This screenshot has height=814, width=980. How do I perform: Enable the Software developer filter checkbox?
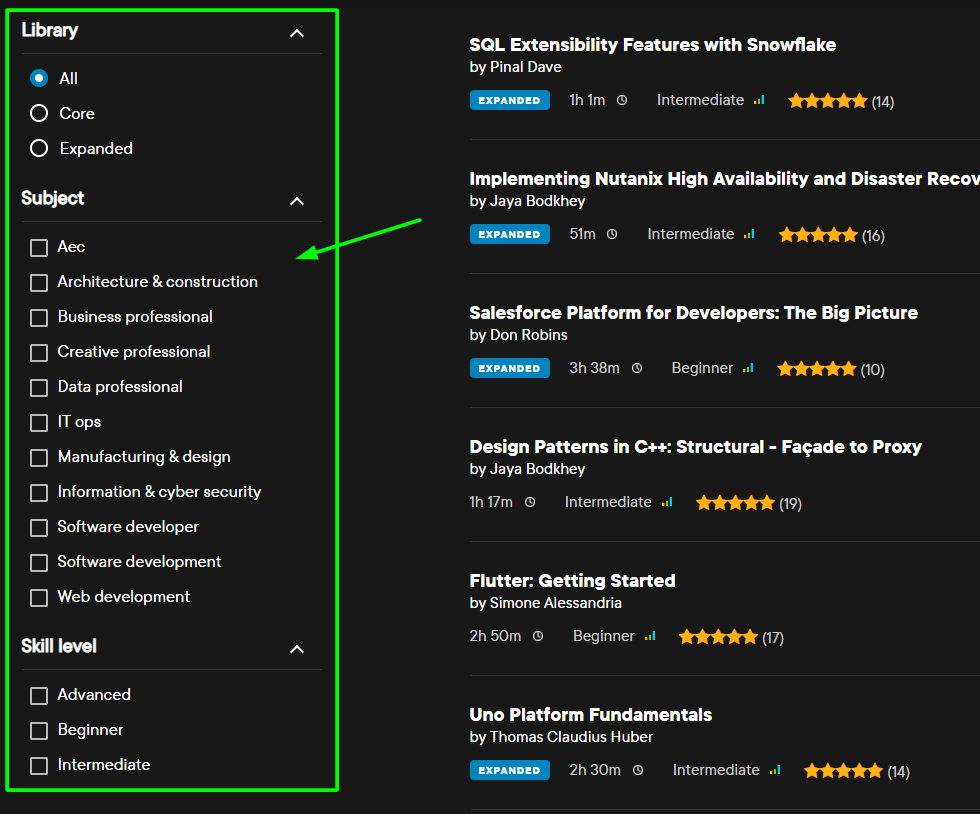pyautogui.click(x=39, y=528)
